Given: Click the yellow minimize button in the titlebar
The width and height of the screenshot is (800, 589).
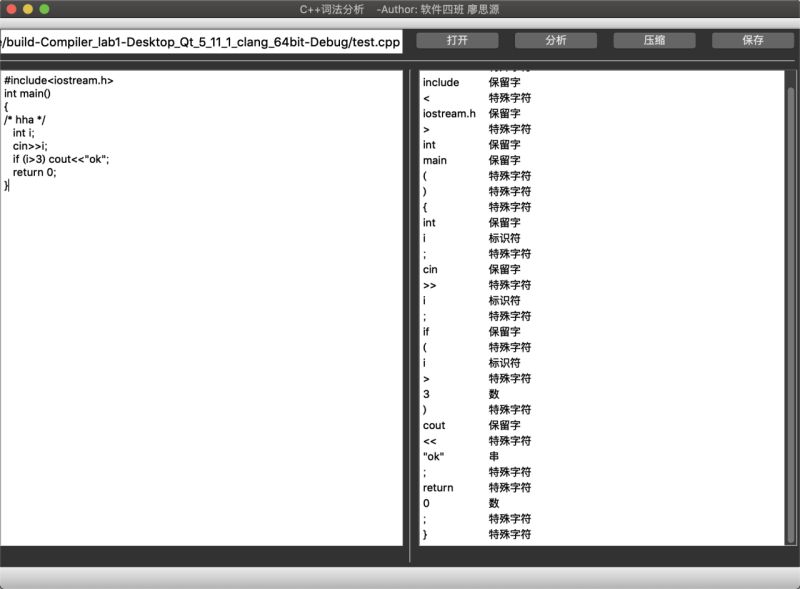Looking at the screenshot, I should point(27,7).
